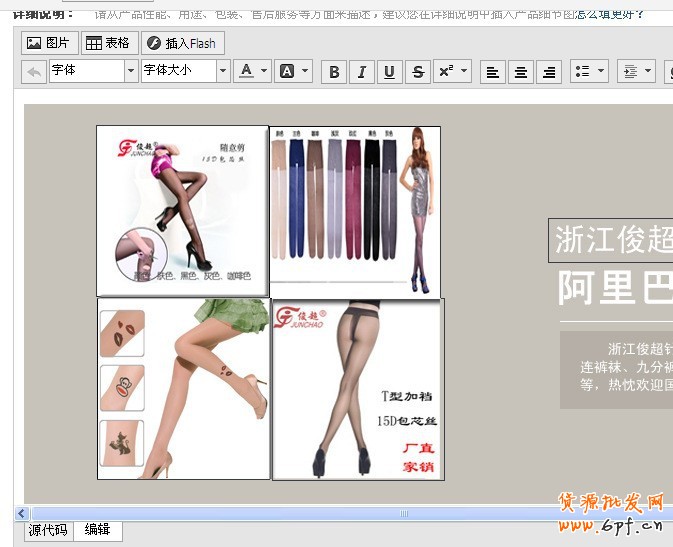
Task: Toggle bold formatting
Action: [334, 71]
